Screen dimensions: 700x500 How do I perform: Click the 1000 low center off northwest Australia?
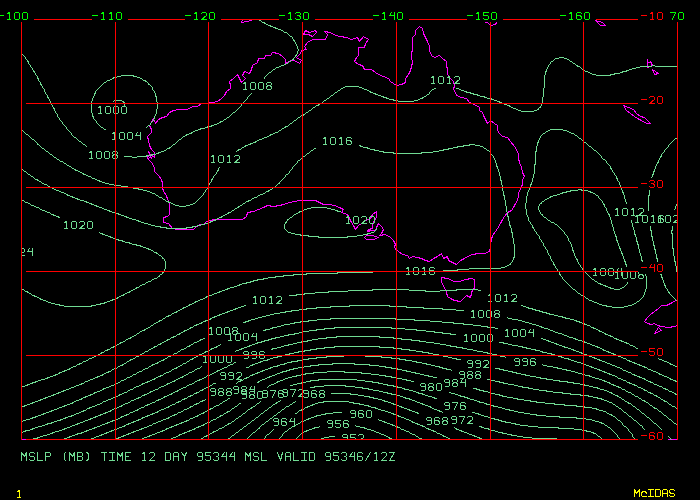click(x=111, y=110)
